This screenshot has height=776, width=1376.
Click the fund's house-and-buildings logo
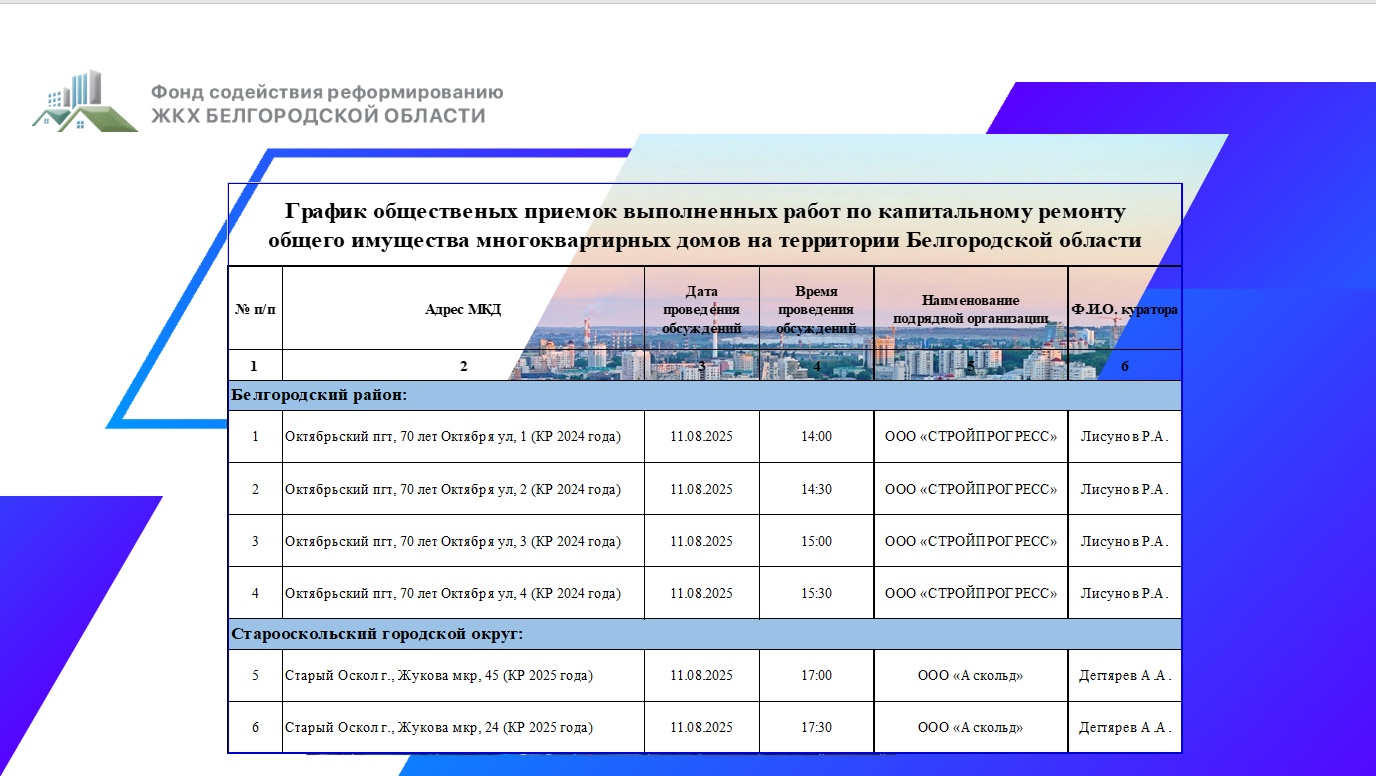[x=85, y=101]
